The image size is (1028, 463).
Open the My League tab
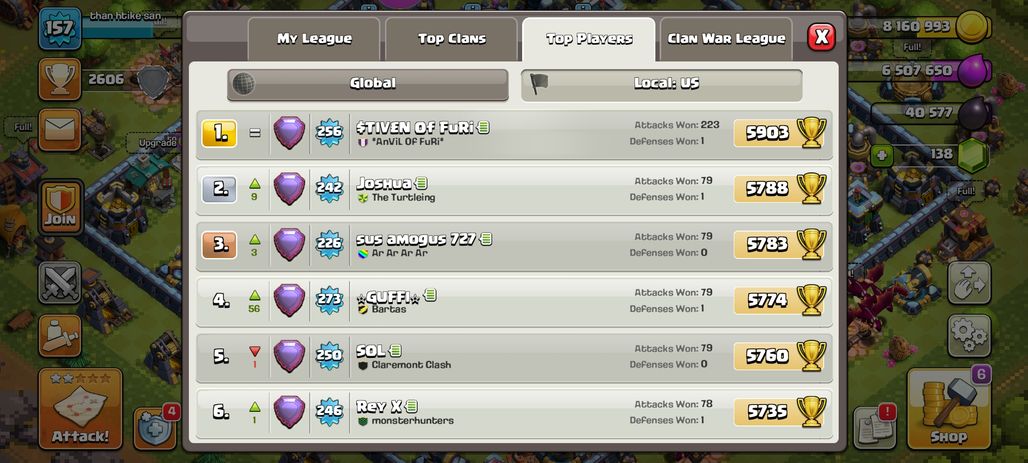click(x=314, y=39)
